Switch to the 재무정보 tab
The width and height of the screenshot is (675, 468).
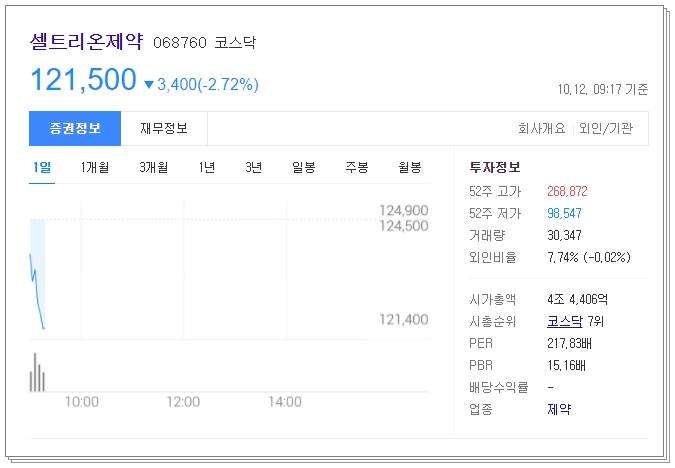(164, 128)
